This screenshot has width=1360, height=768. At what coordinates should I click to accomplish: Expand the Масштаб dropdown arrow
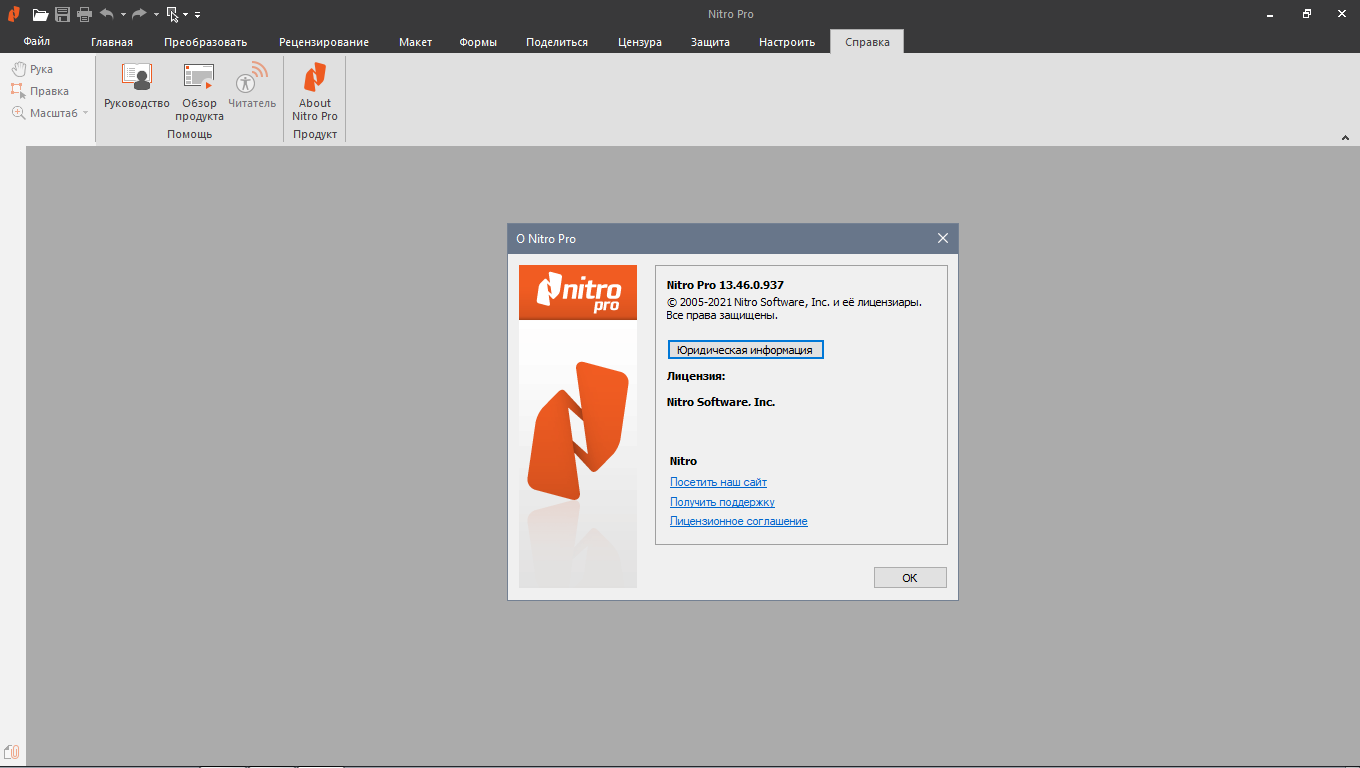tap(85, 113)
